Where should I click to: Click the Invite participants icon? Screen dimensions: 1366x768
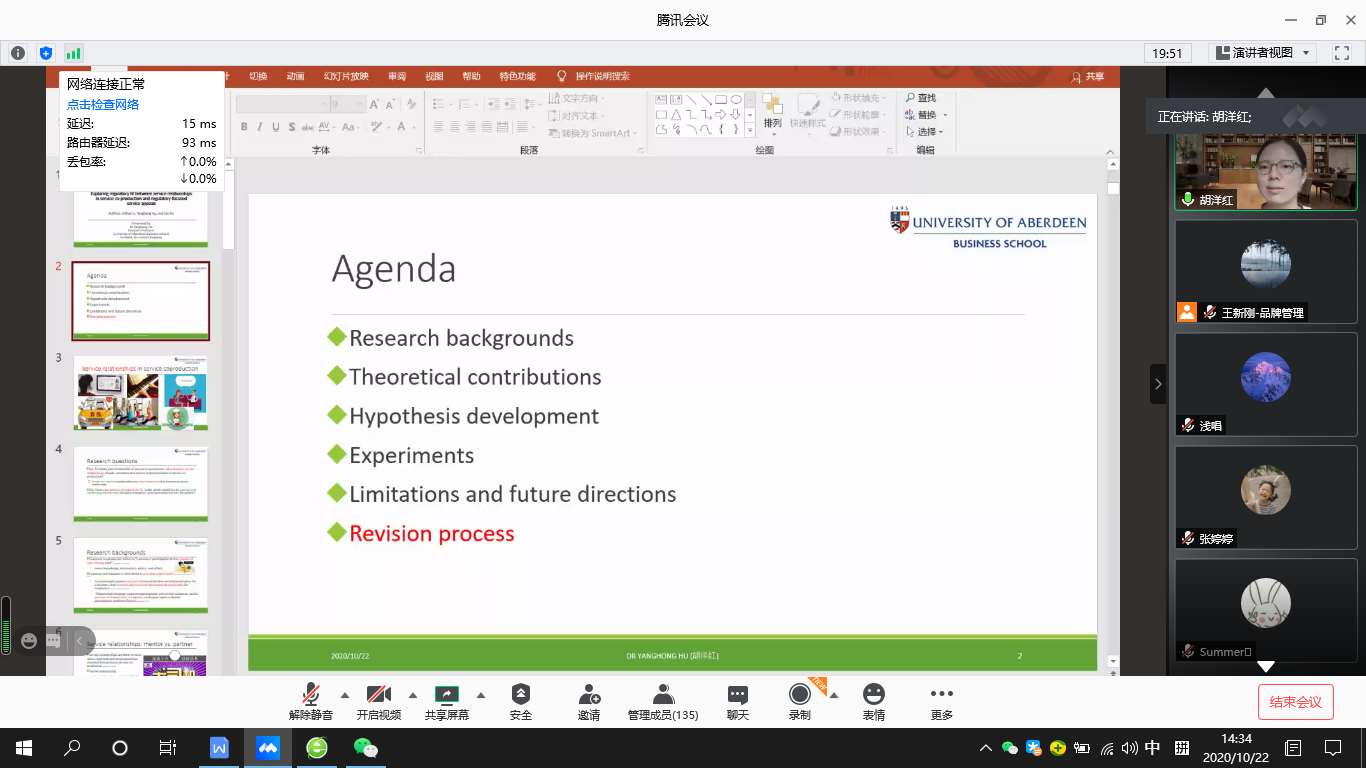click(x=589, y=695)
